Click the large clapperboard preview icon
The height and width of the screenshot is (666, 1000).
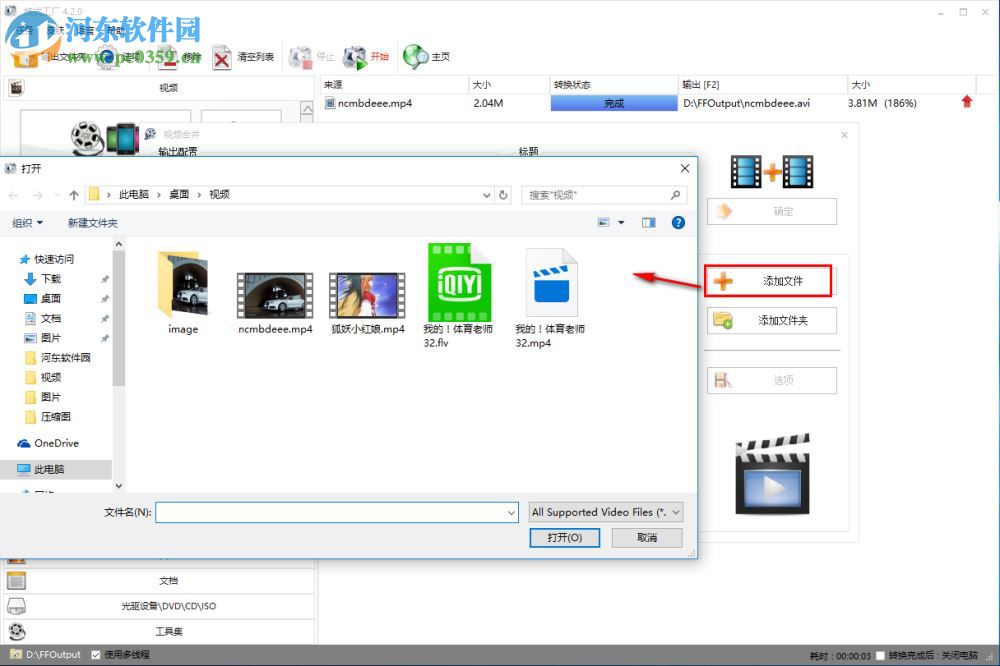772,475
